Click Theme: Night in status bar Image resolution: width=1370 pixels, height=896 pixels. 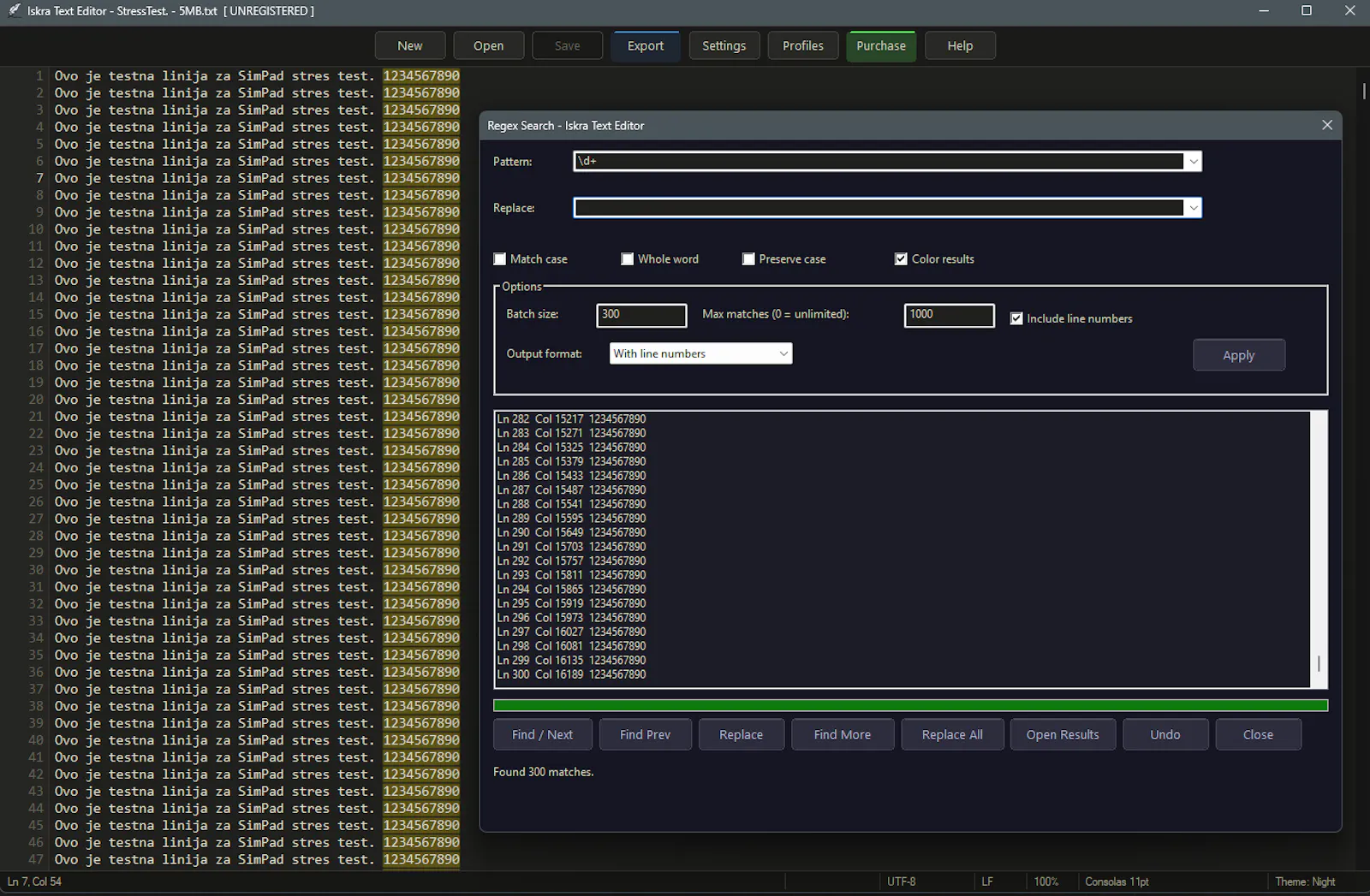pos(1306,881)
